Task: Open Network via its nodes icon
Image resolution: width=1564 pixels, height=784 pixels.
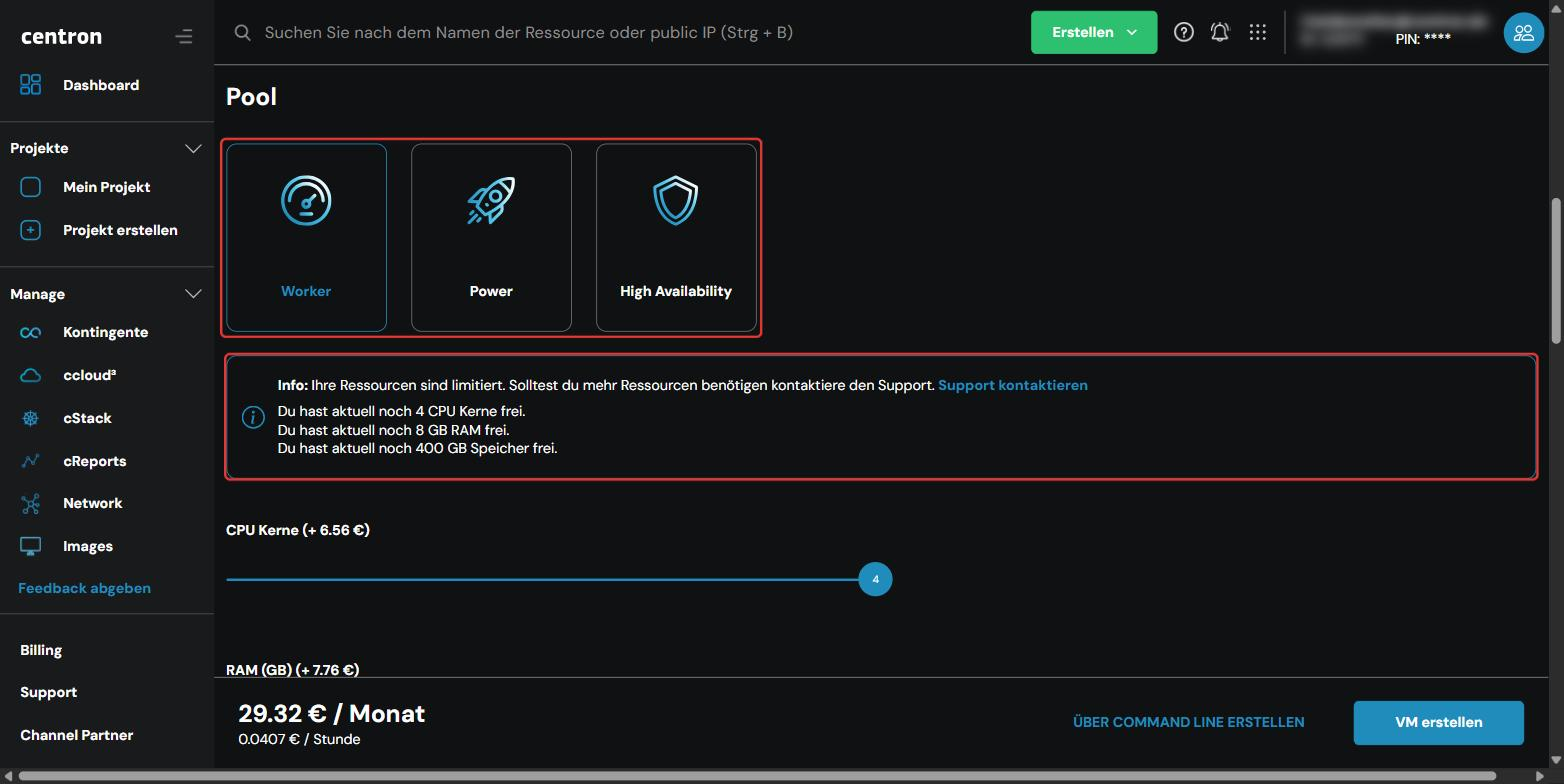Action: (31, 503)
